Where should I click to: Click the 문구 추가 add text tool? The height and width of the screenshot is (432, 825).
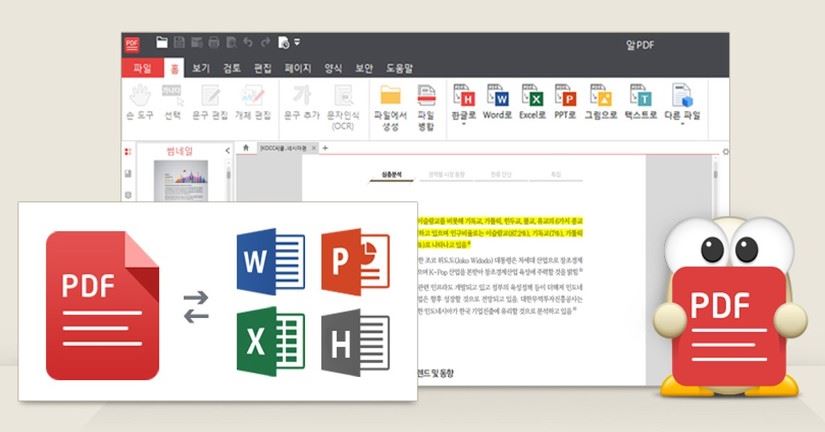click(301, 103)
